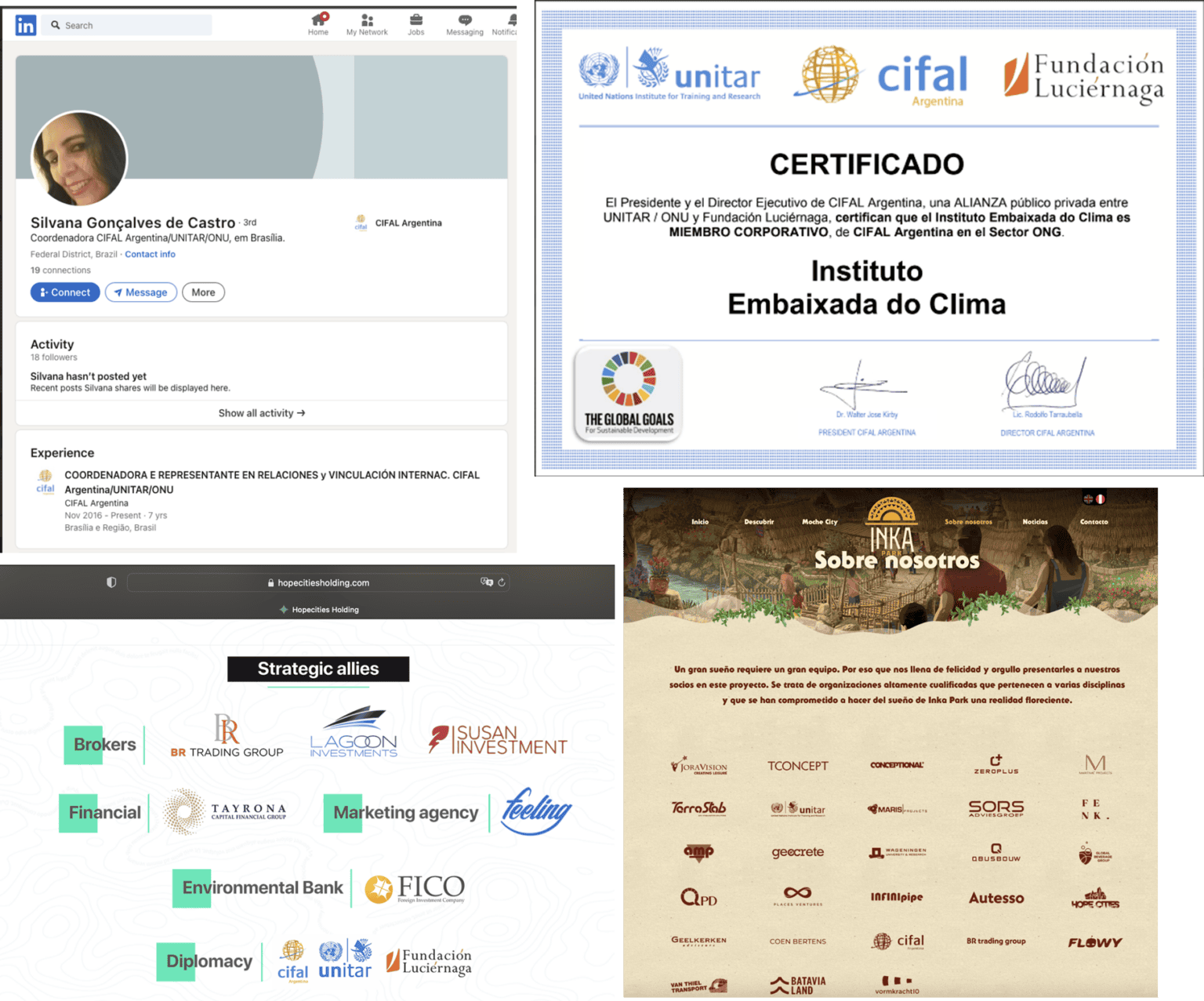
Task: Click the LinkedIn logo top-left
Action: (x=25, y=24)
